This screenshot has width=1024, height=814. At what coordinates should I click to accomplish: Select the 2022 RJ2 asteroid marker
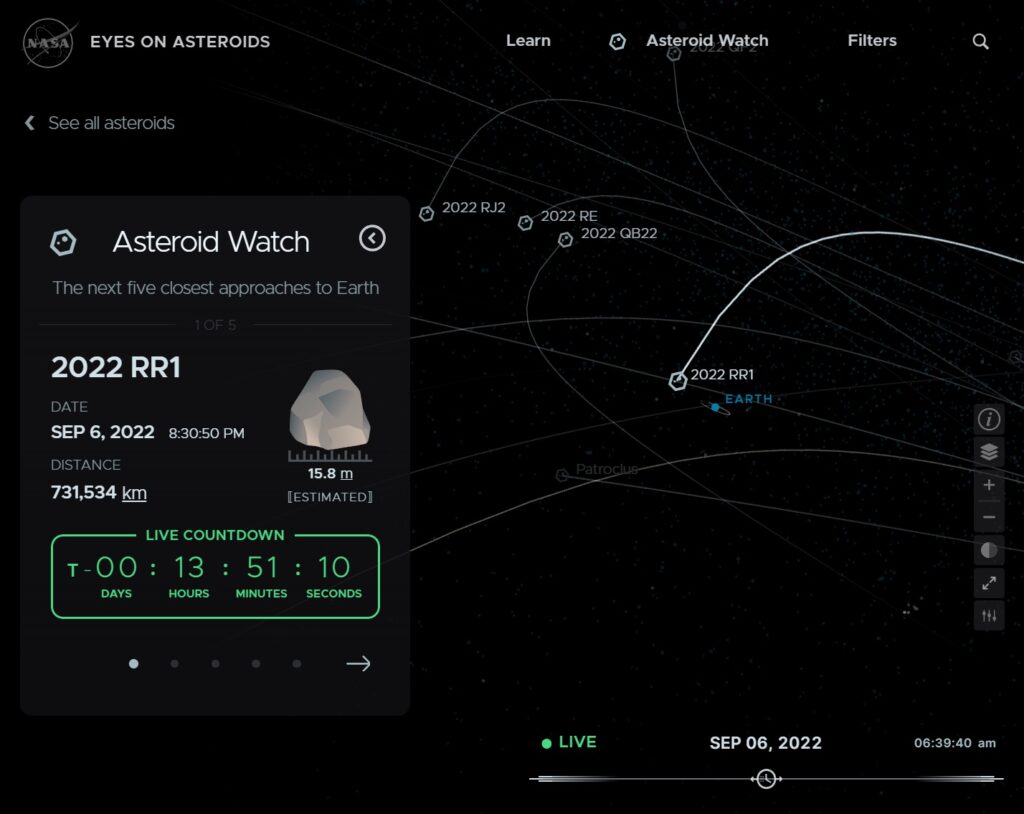pyautogui.click(x=426, y=214)
